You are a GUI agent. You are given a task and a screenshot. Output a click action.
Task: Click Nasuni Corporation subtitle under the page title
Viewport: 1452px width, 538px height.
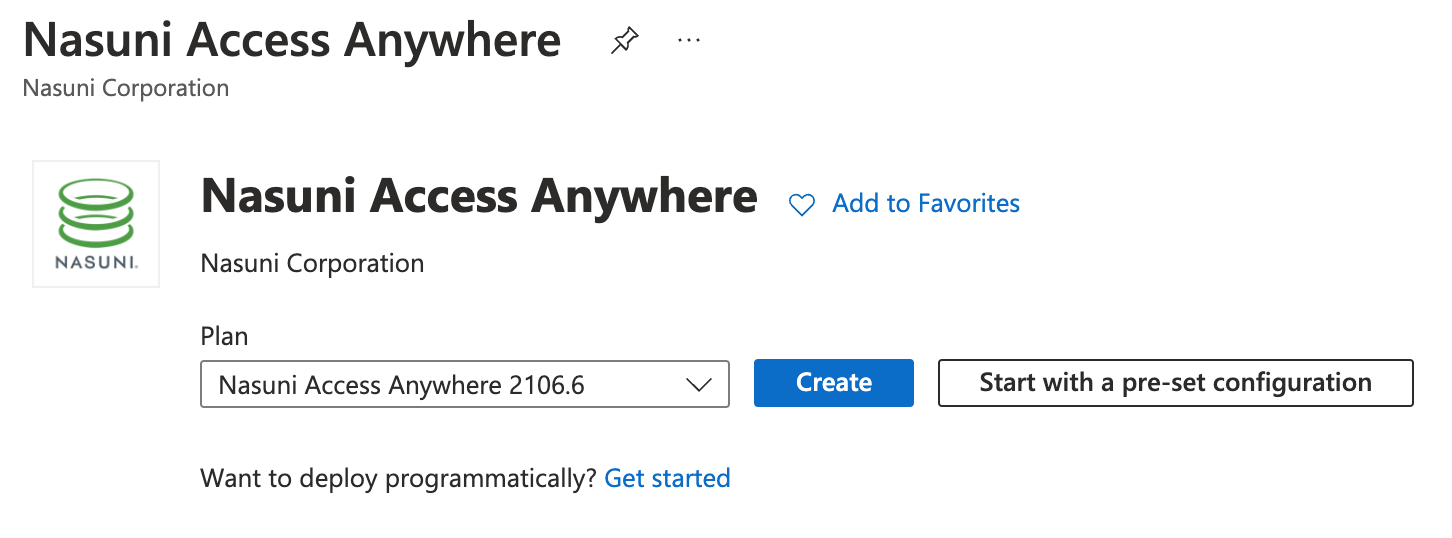(x=126, y=88)
